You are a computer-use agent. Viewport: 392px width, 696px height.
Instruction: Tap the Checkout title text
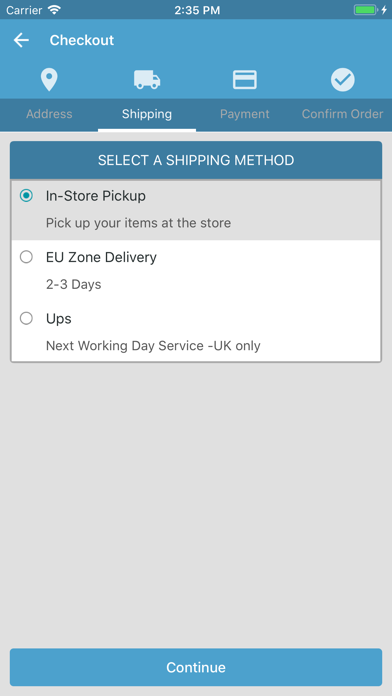pos(82,40)
